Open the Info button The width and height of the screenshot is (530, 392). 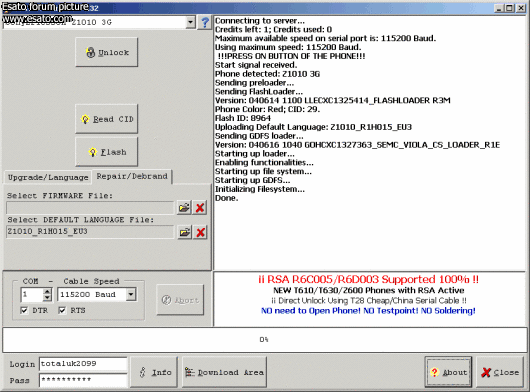[x=154, y=372]
